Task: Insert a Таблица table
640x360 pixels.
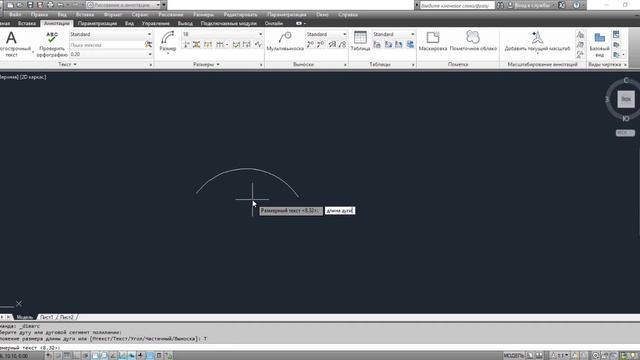Action: coord(360,41)
